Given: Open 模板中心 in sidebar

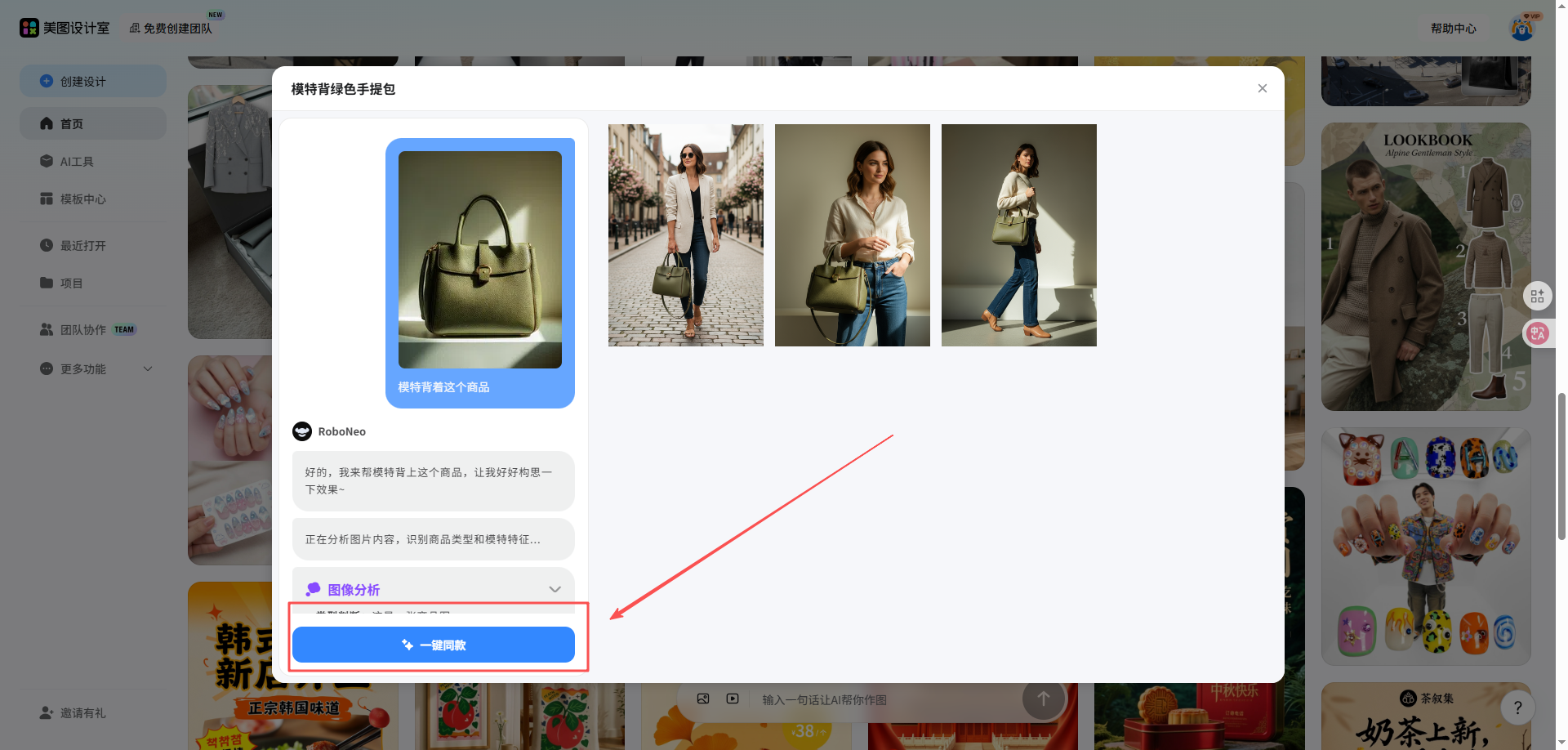Looking at the screenshot, I should 93,199.
